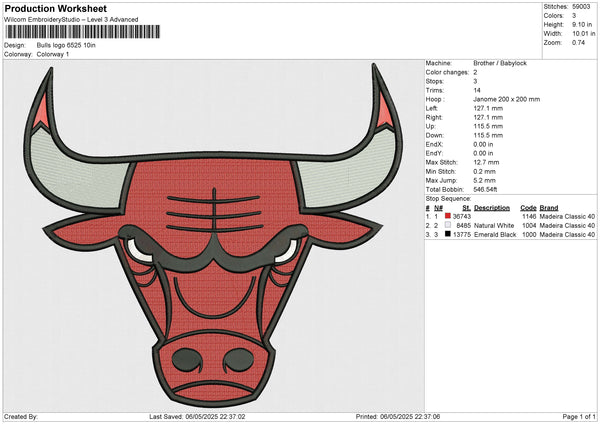Click the St. column header

coord(466,208)
